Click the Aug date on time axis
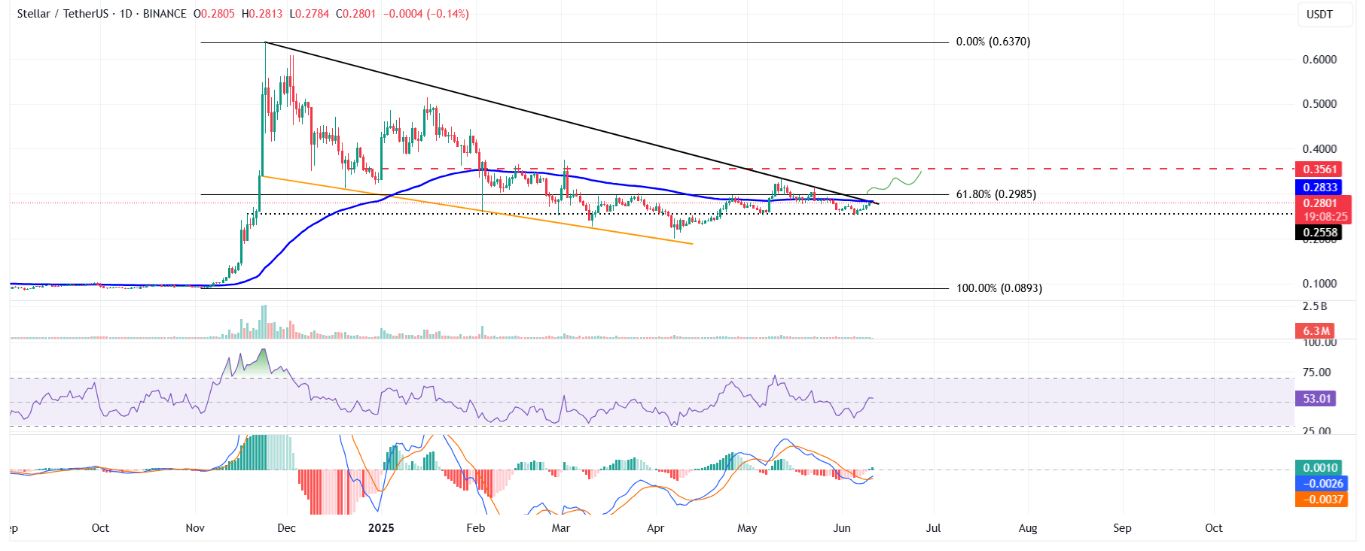Screen dimensions: 1365x551 pyautogui.click(x=1028, y=526)
